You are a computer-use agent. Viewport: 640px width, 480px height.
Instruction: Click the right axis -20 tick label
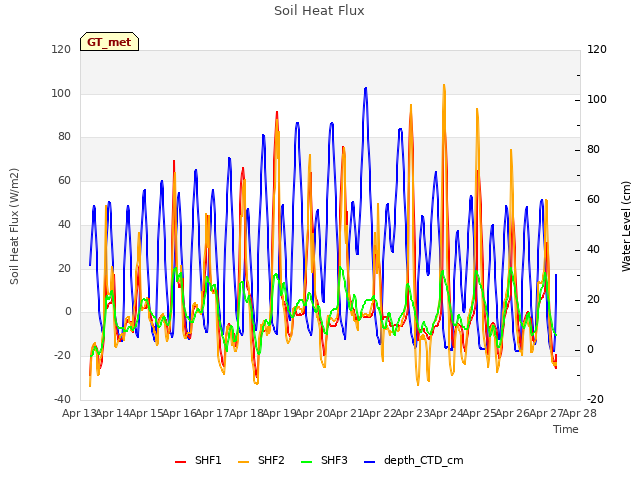595,399
